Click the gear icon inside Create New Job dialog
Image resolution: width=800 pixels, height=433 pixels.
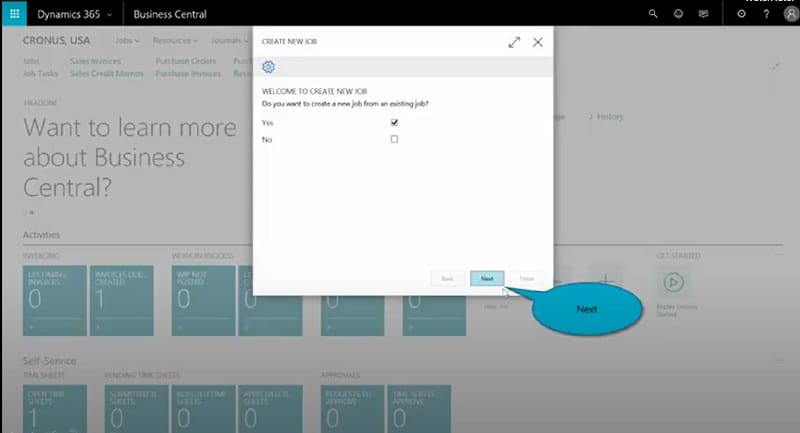(x=268, y=67)
